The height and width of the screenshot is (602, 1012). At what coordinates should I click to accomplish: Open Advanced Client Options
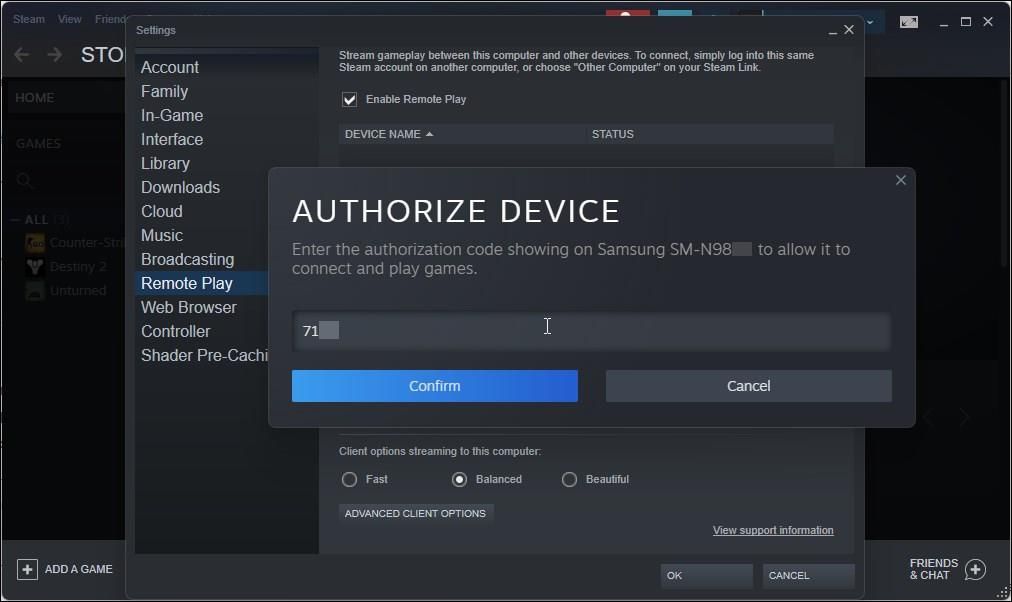coord(415,512)
